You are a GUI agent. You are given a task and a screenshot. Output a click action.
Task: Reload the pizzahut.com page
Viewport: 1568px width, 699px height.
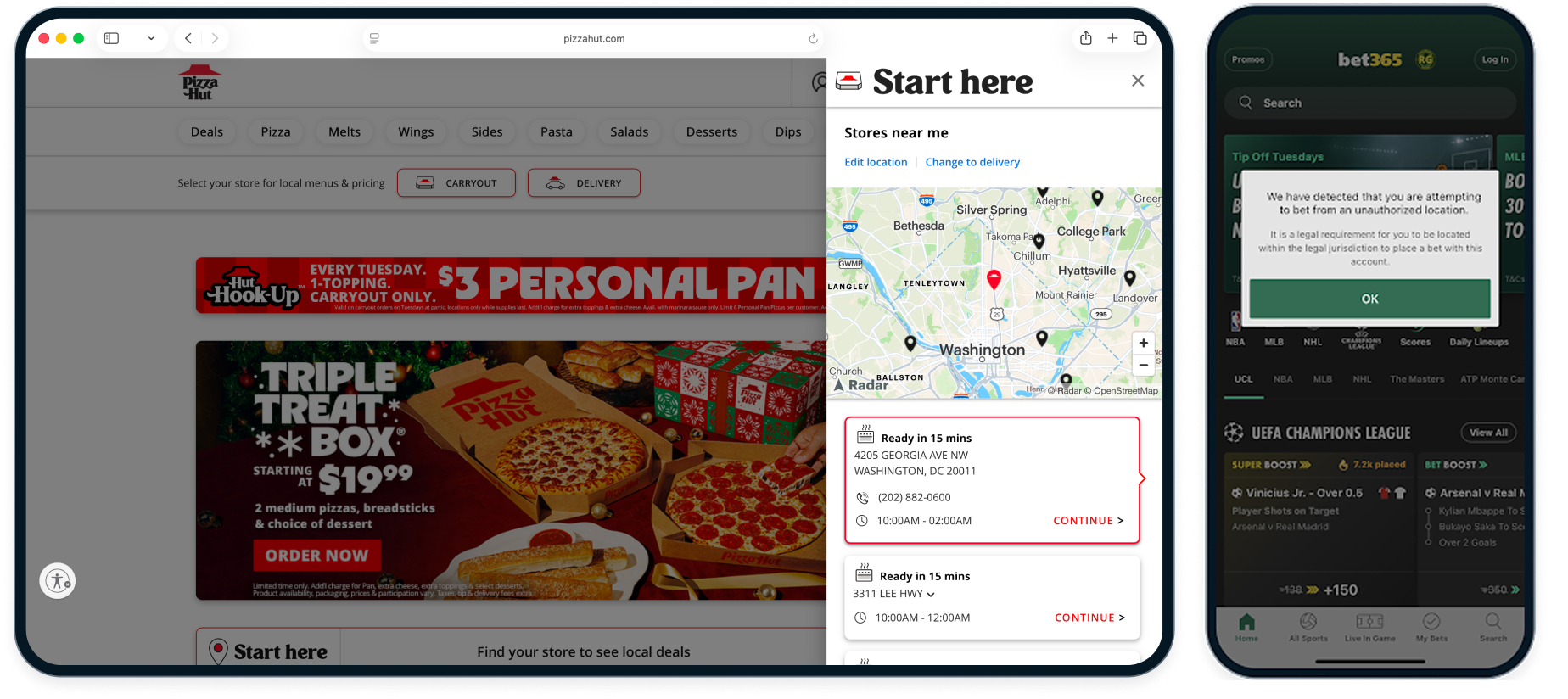pyautogui.click(x=813, y=38)
